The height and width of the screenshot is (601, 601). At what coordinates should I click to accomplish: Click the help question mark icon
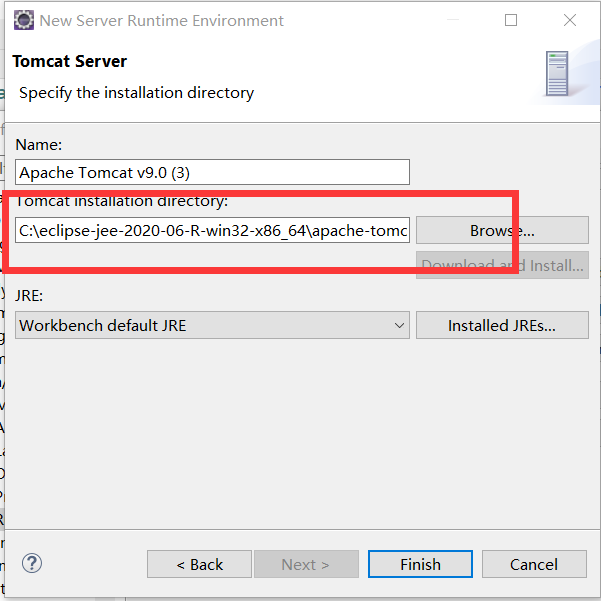[32, 563]
